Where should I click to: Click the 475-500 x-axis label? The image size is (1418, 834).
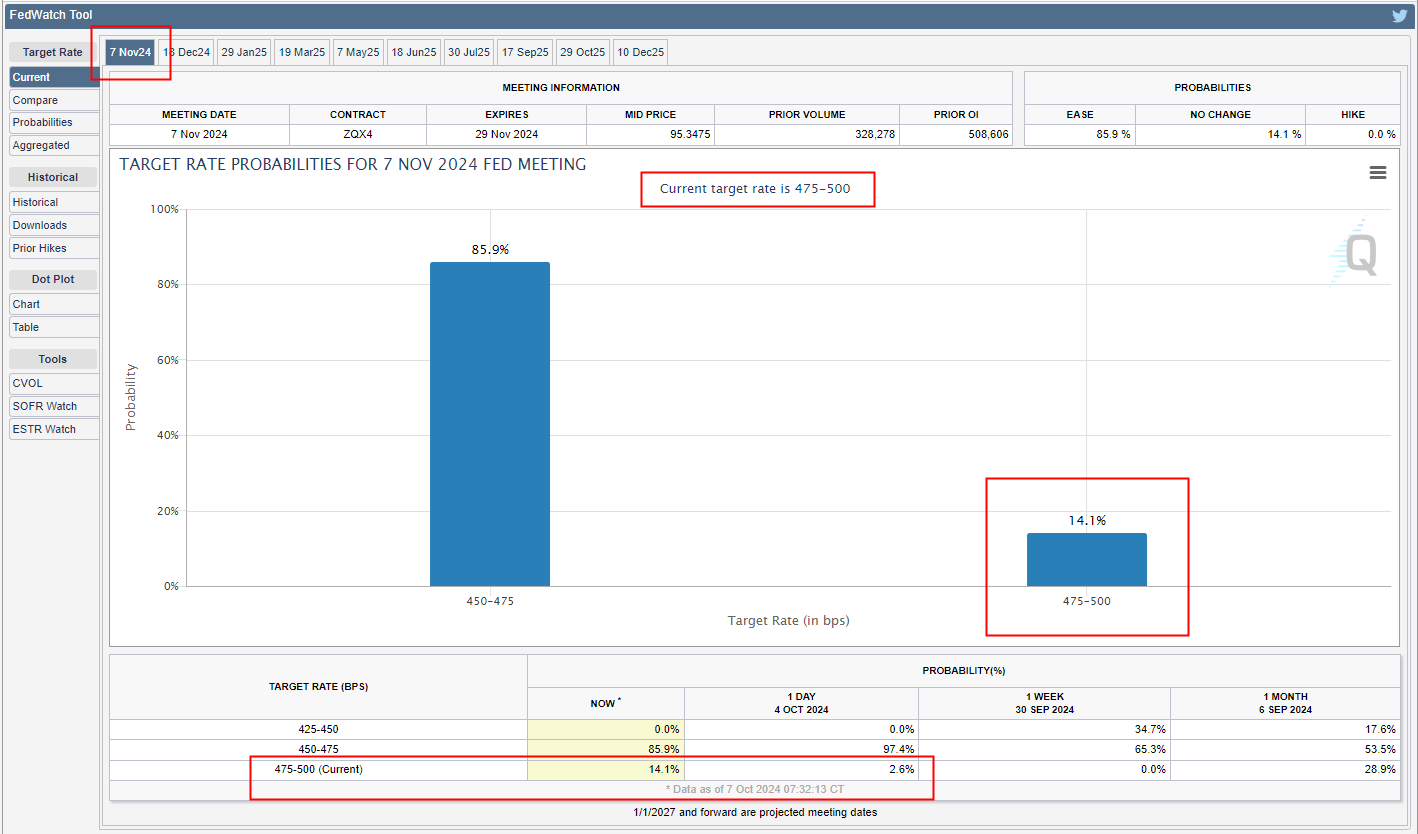1087,601
